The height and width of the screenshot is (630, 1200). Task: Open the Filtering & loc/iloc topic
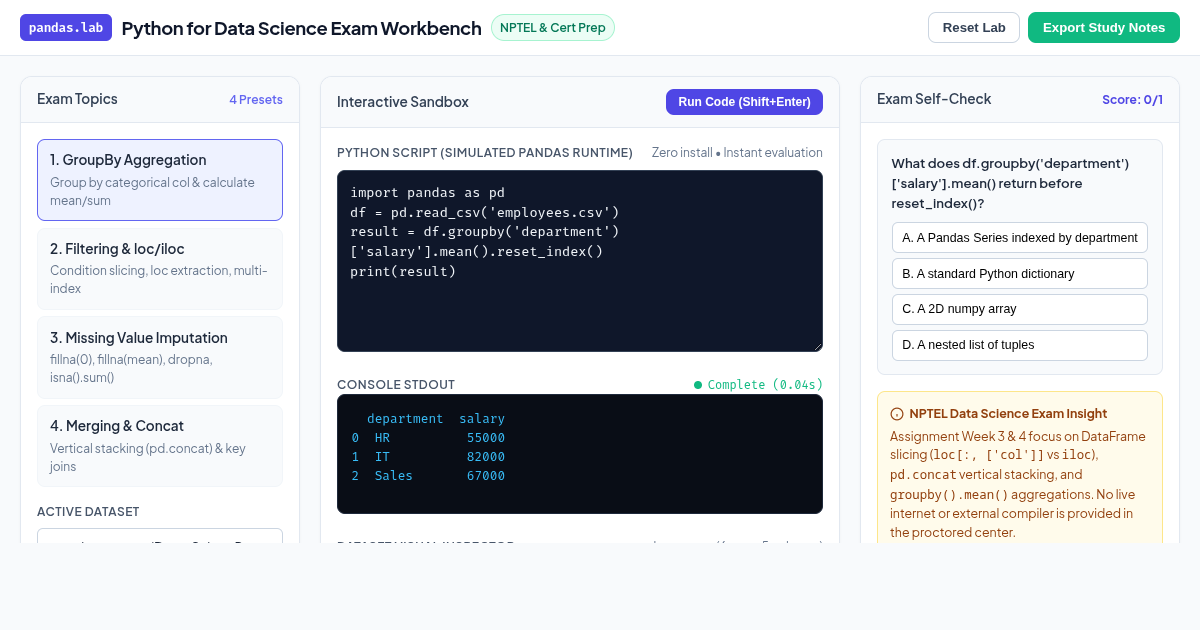[x=160, y=269]
